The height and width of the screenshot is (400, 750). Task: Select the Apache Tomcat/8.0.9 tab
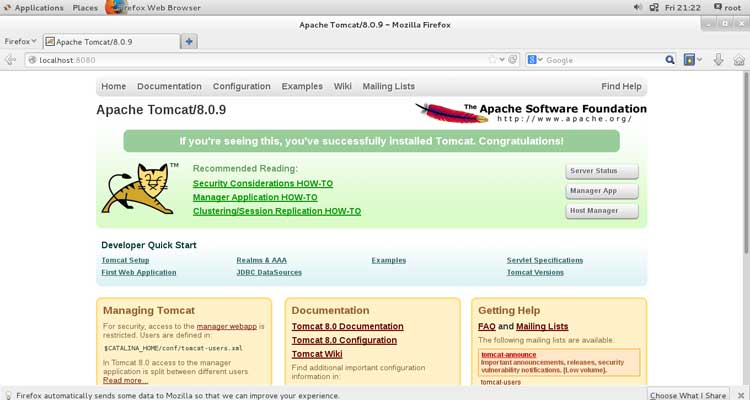[111, 42]
